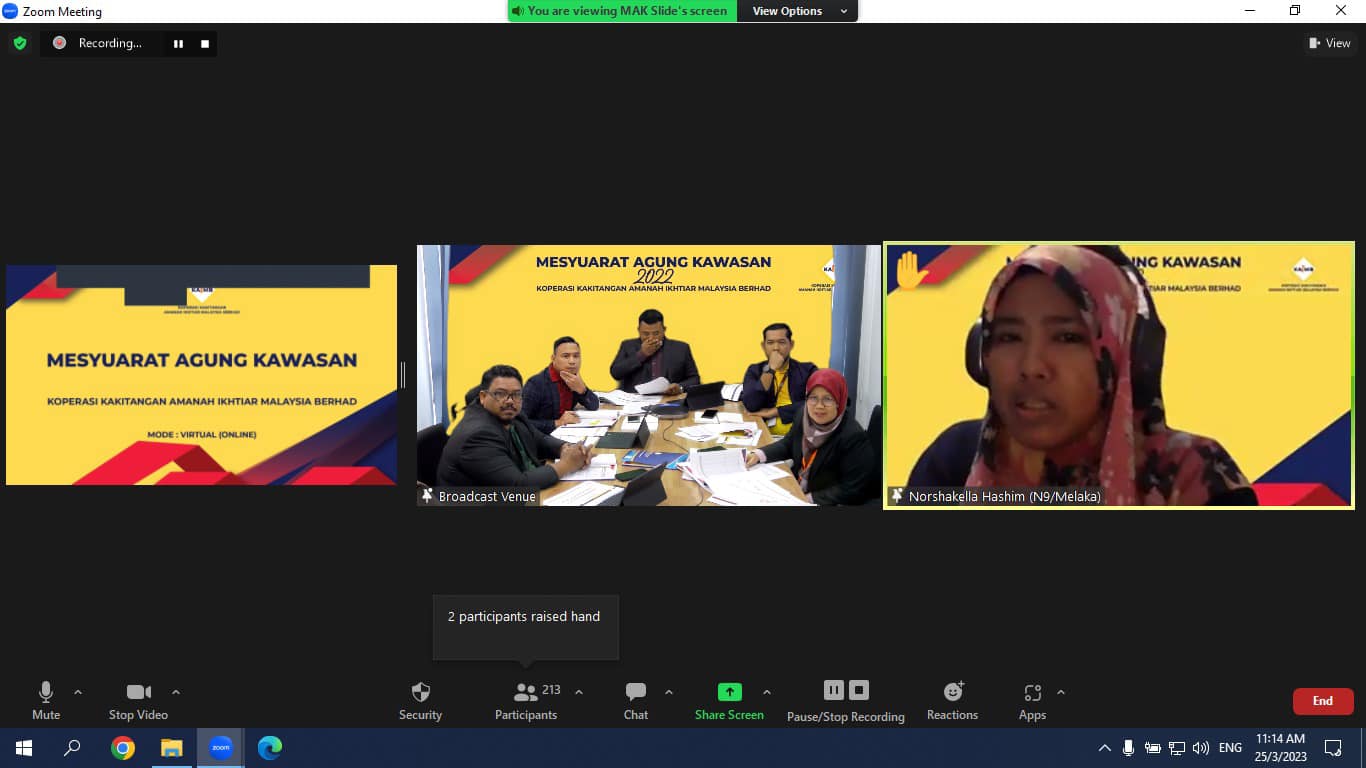Open File Explorer from the taskbar
The height and width of the screenshot is (768, 1366).
click(x=172, y=748)
